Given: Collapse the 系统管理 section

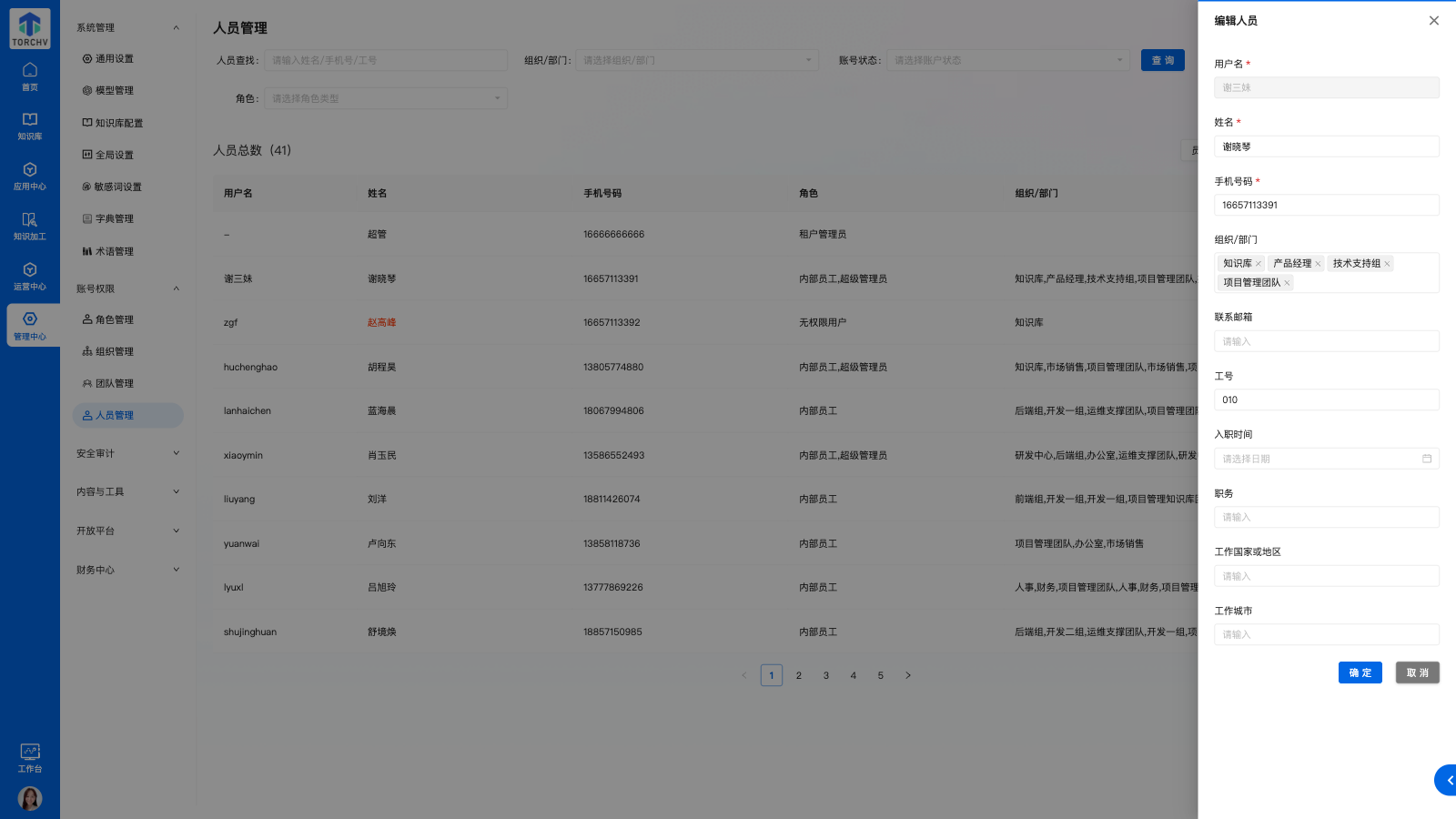Looking at the screenshot, I should pos(127,27).
